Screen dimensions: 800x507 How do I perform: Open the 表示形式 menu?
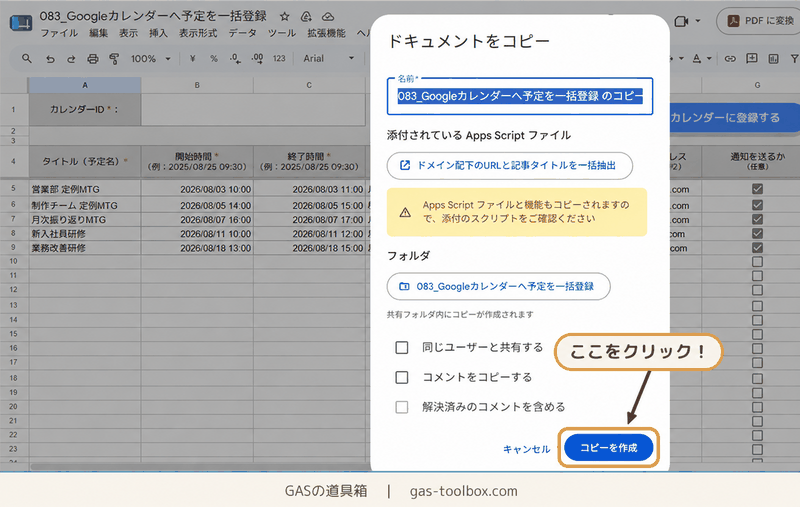coord(198,33)
